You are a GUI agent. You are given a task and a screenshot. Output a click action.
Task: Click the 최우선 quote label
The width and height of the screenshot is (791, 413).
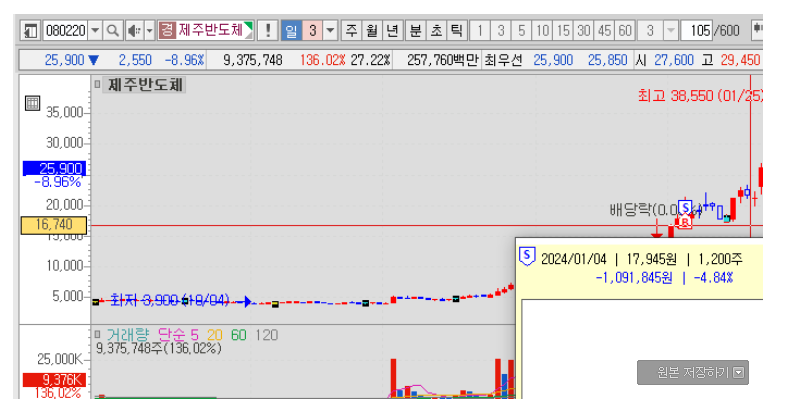tap(503, 60)
